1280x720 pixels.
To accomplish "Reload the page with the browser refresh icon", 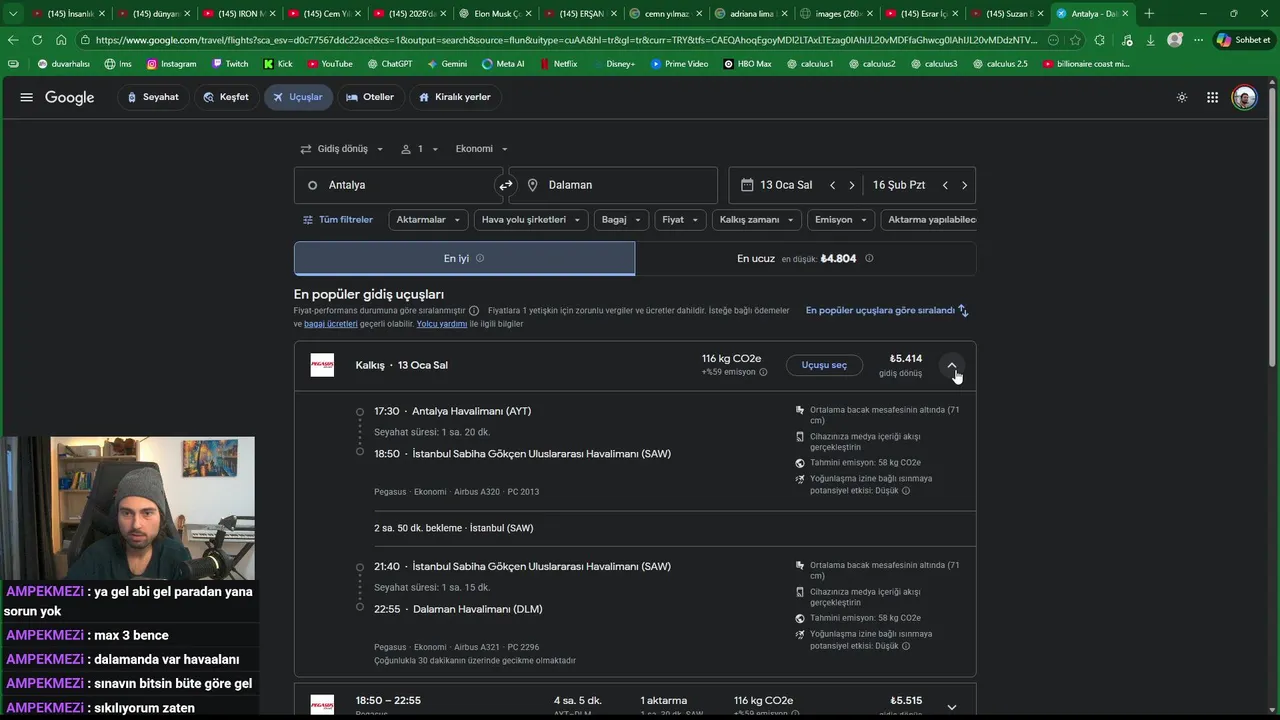I will 37,40.
